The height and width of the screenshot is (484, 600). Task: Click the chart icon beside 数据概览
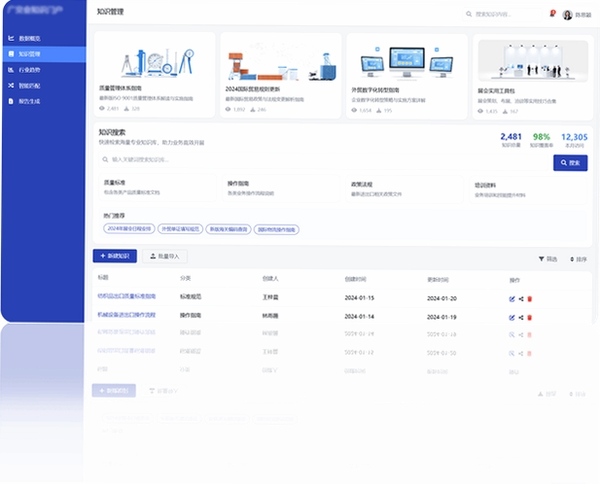point(11,38)
